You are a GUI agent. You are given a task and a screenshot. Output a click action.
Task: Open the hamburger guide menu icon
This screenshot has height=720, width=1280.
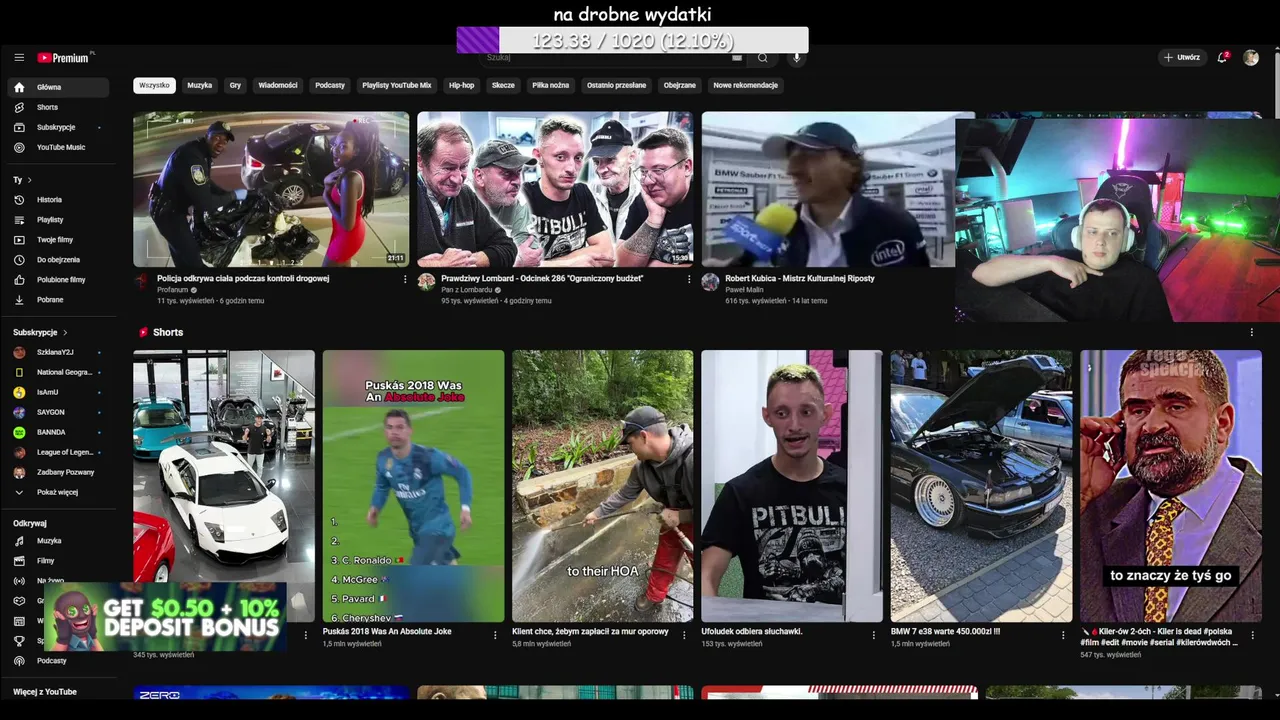click(x=19, y=58)
